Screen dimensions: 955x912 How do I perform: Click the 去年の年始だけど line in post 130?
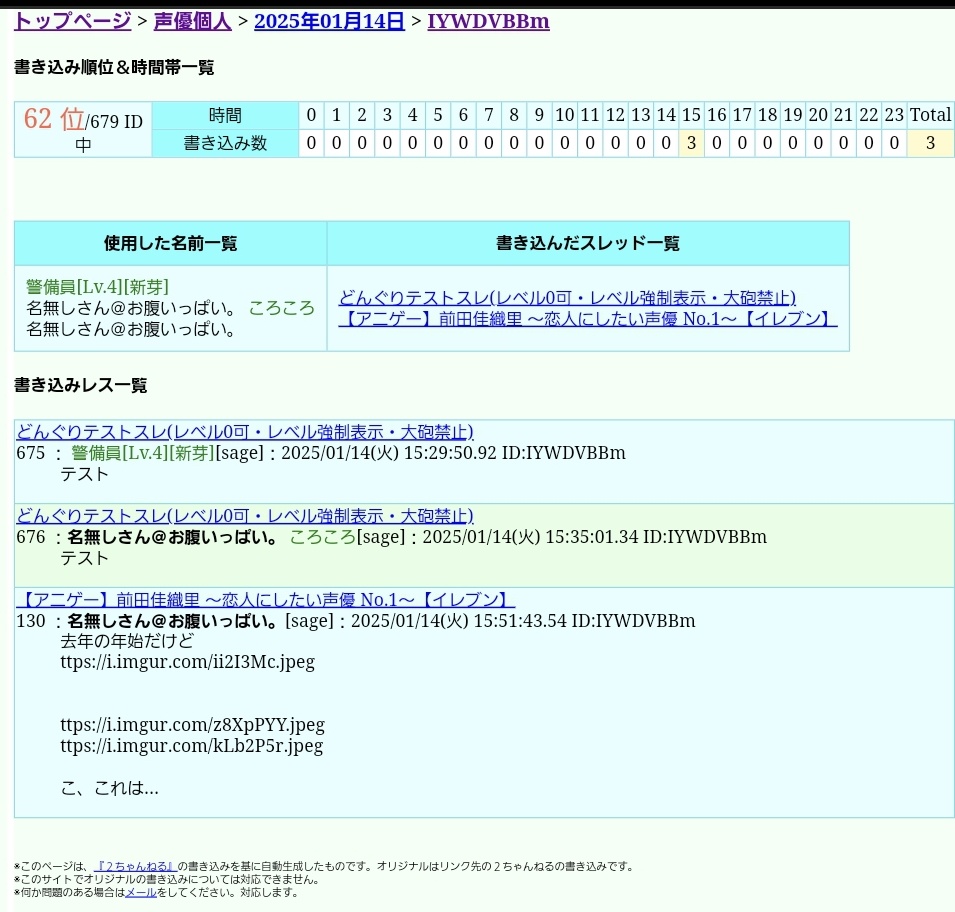point(127,641)
